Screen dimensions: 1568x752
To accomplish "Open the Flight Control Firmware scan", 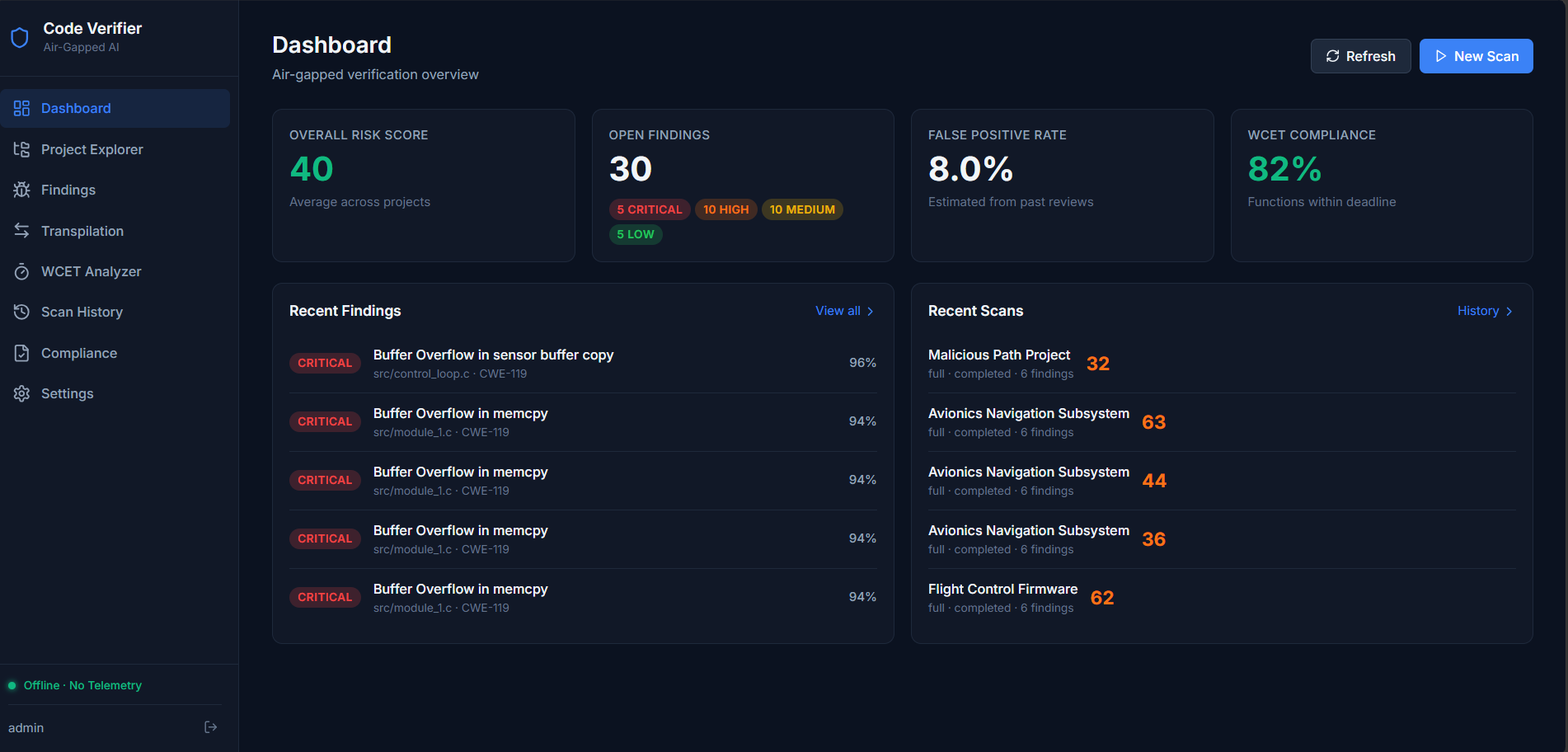I will (1222, 598).
